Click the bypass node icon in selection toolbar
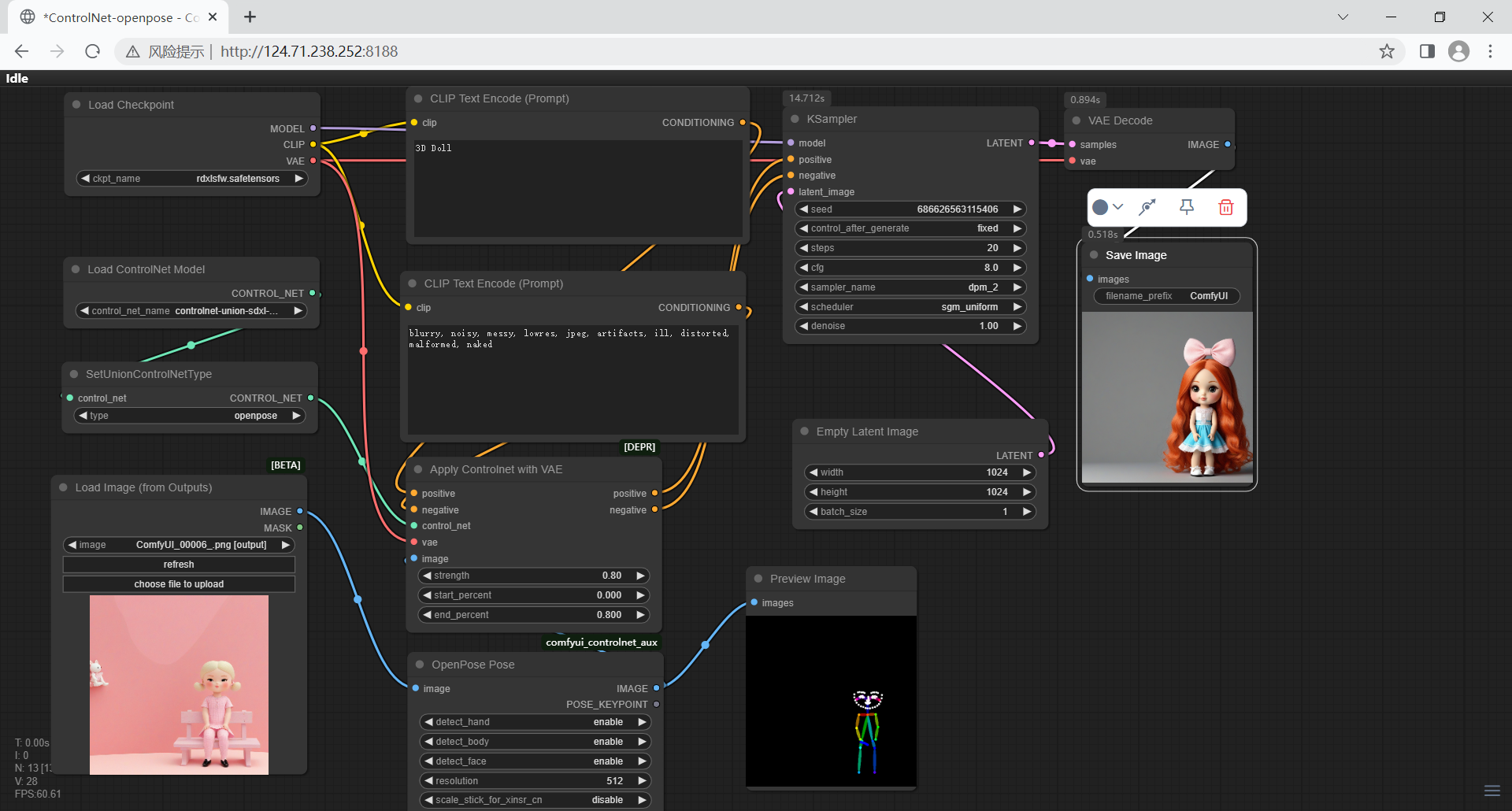The image size is (1512, 811). coord(1147,207)
